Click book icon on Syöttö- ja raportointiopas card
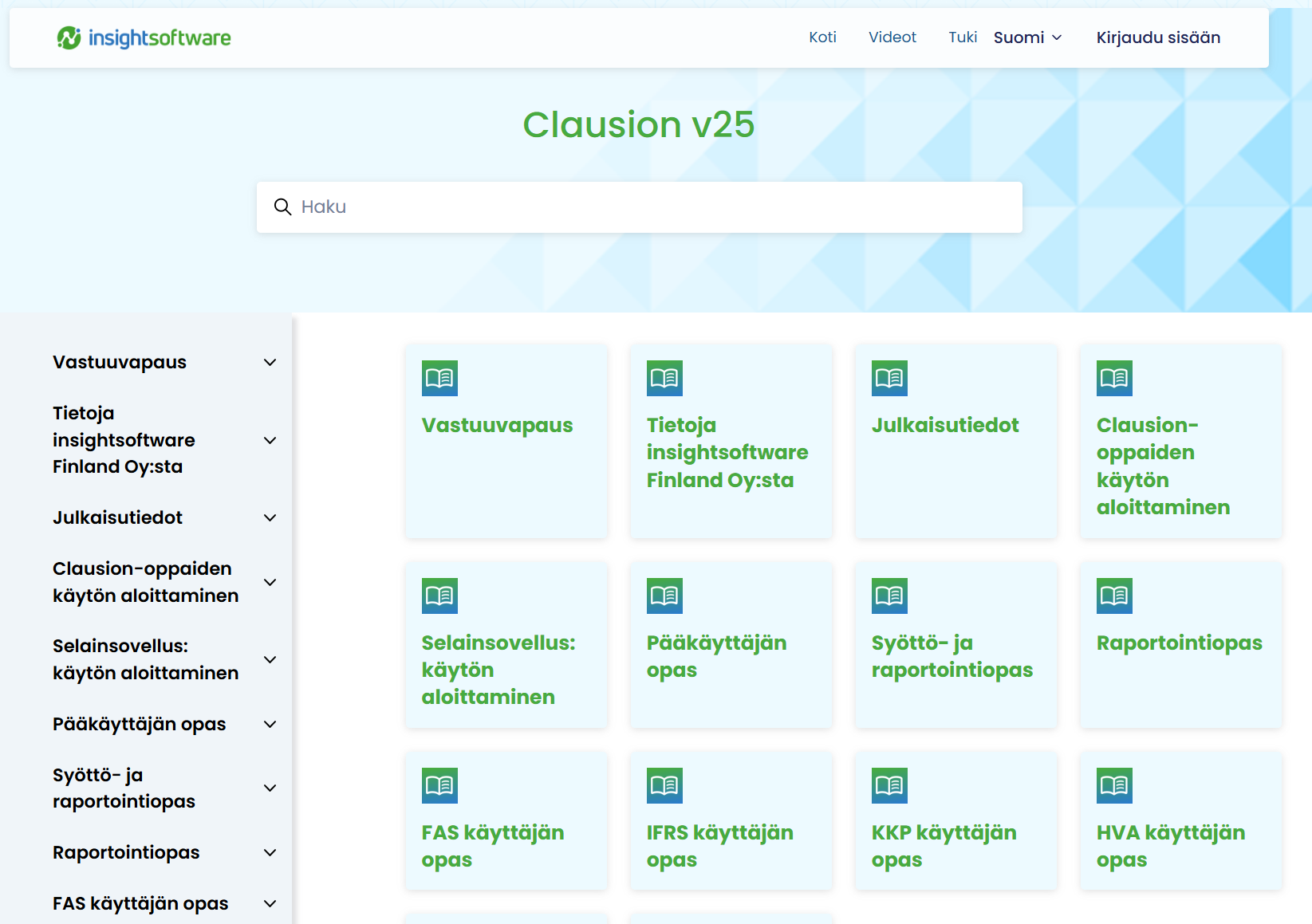1312x924 pixels. [x=889, y=596]
